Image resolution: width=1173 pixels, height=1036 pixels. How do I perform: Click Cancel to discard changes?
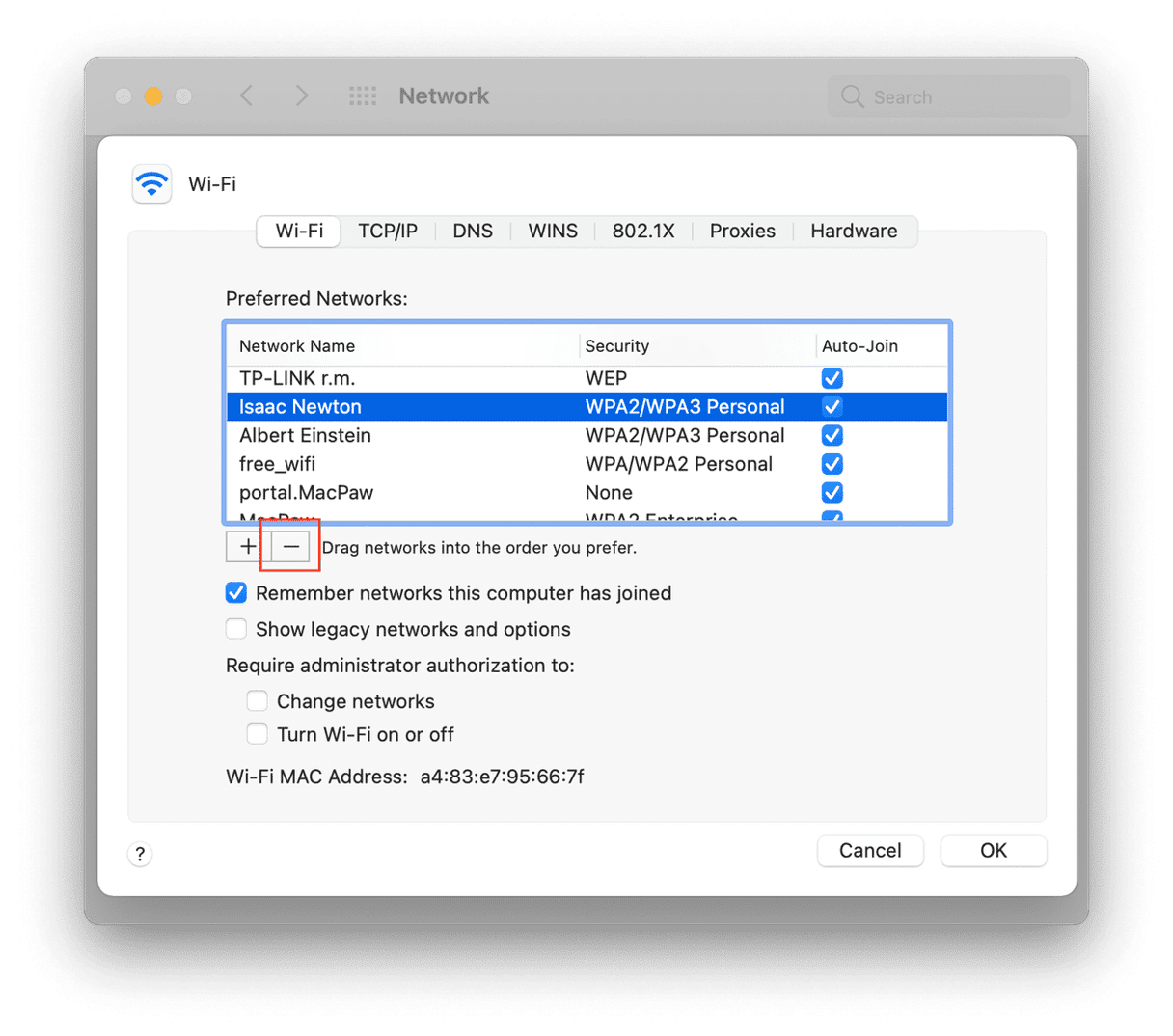point(870,851)
